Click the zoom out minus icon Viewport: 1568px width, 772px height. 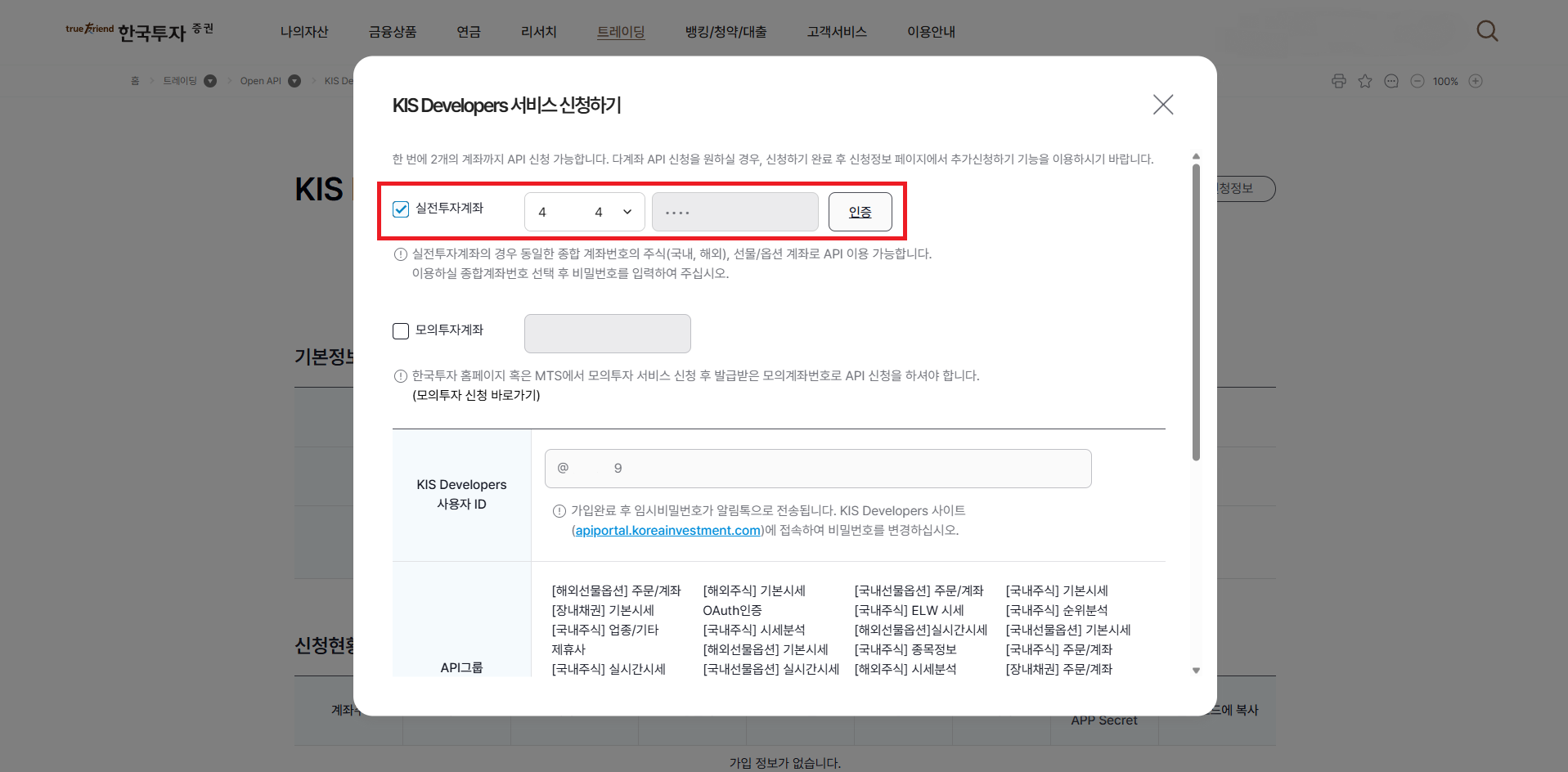click(x=1417, y=81)
